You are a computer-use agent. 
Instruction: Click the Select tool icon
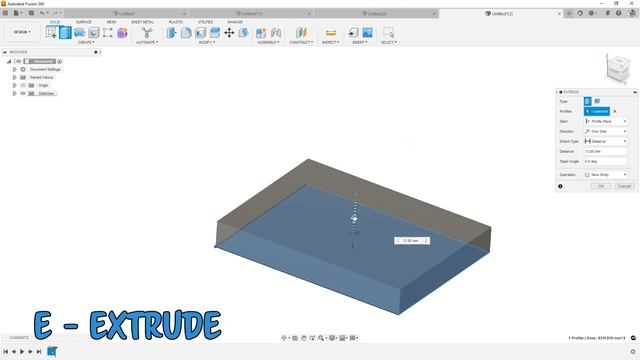coord(388,32)
